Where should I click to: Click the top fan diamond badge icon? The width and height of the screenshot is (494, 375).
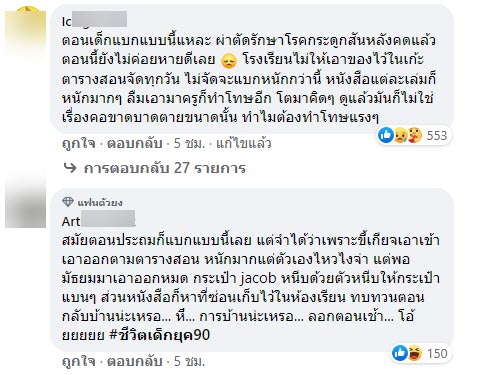[68, 202]
